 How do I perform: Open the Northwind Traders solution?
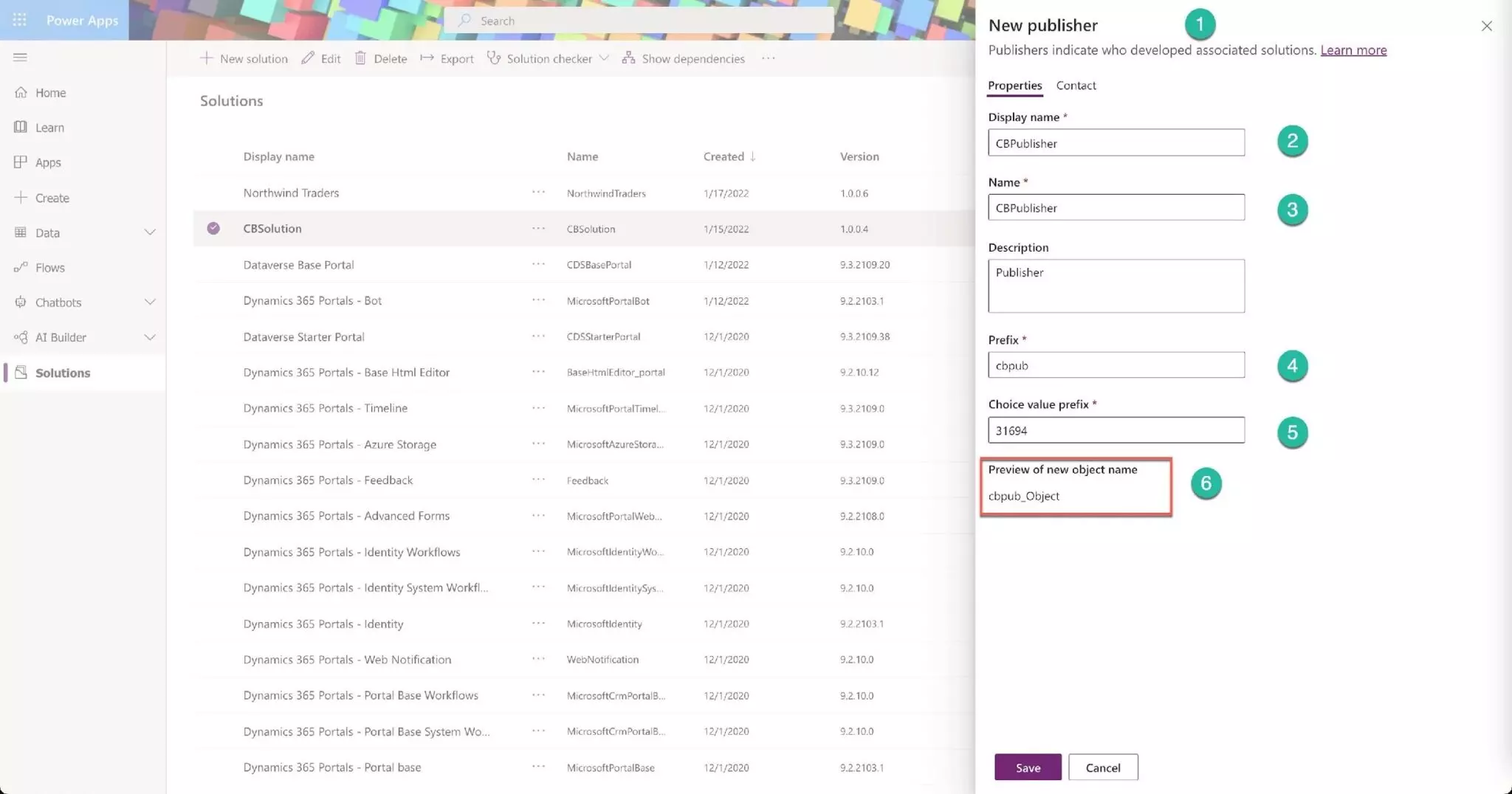click(291, 193)
